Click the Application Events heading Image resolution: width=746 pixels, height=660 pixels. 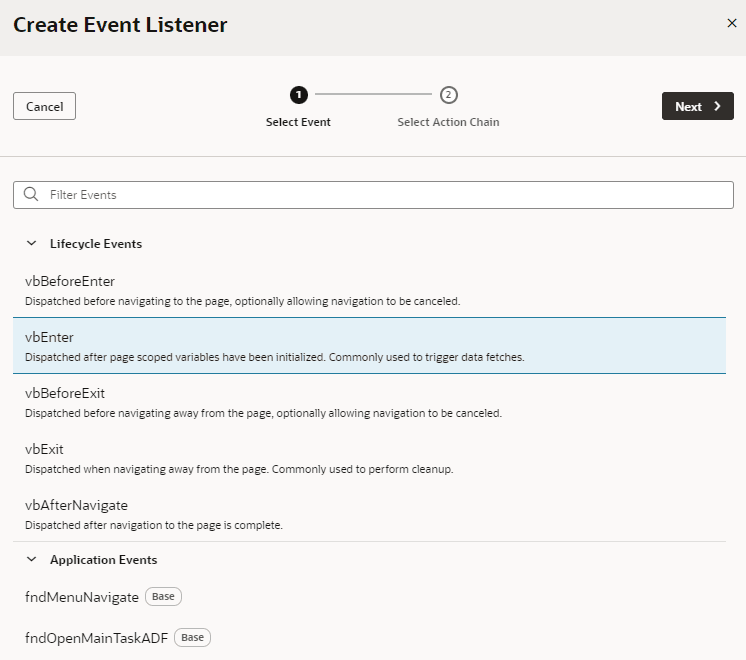point(103,560)
